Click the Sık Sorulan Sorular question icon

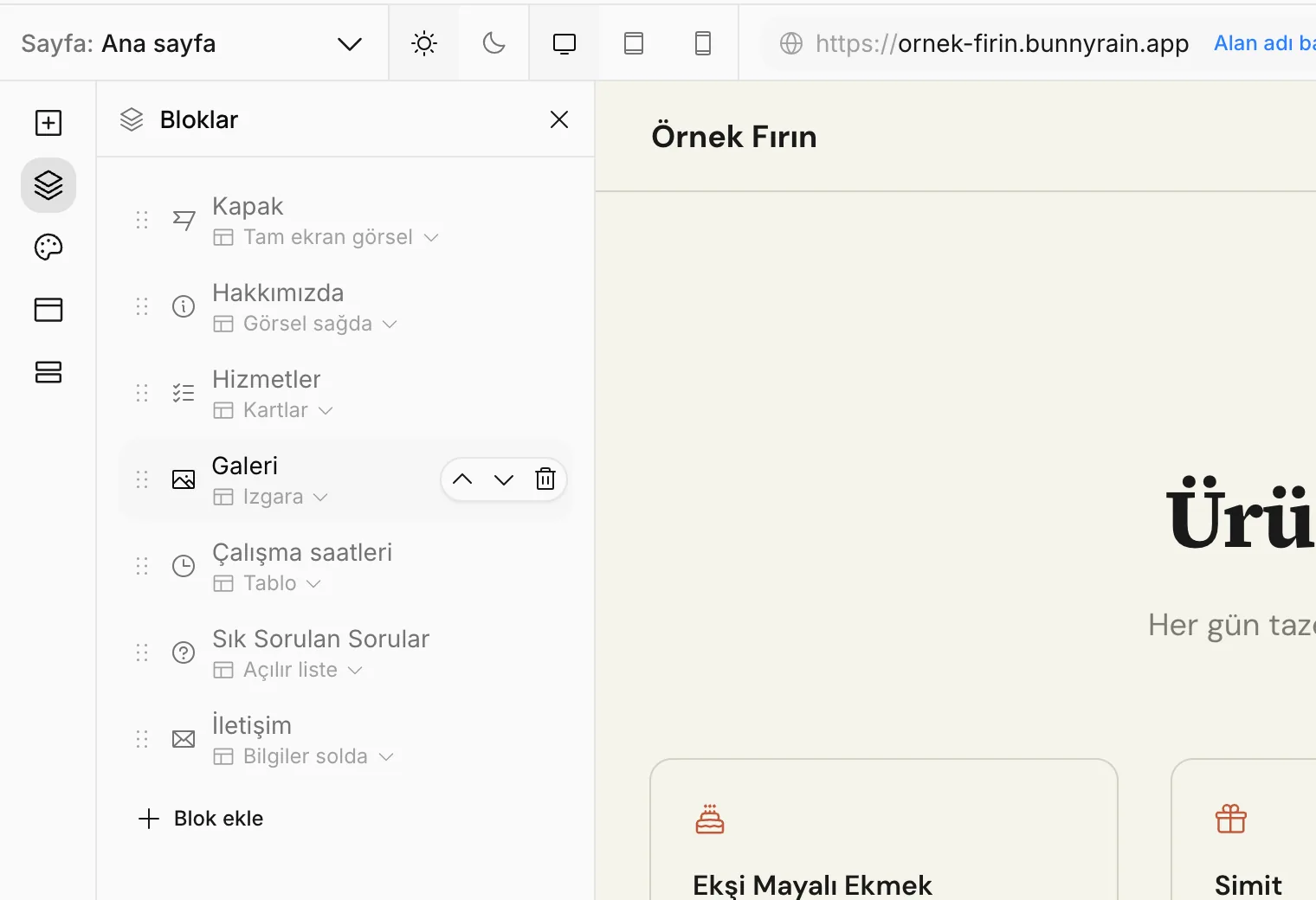pos(184,652)
